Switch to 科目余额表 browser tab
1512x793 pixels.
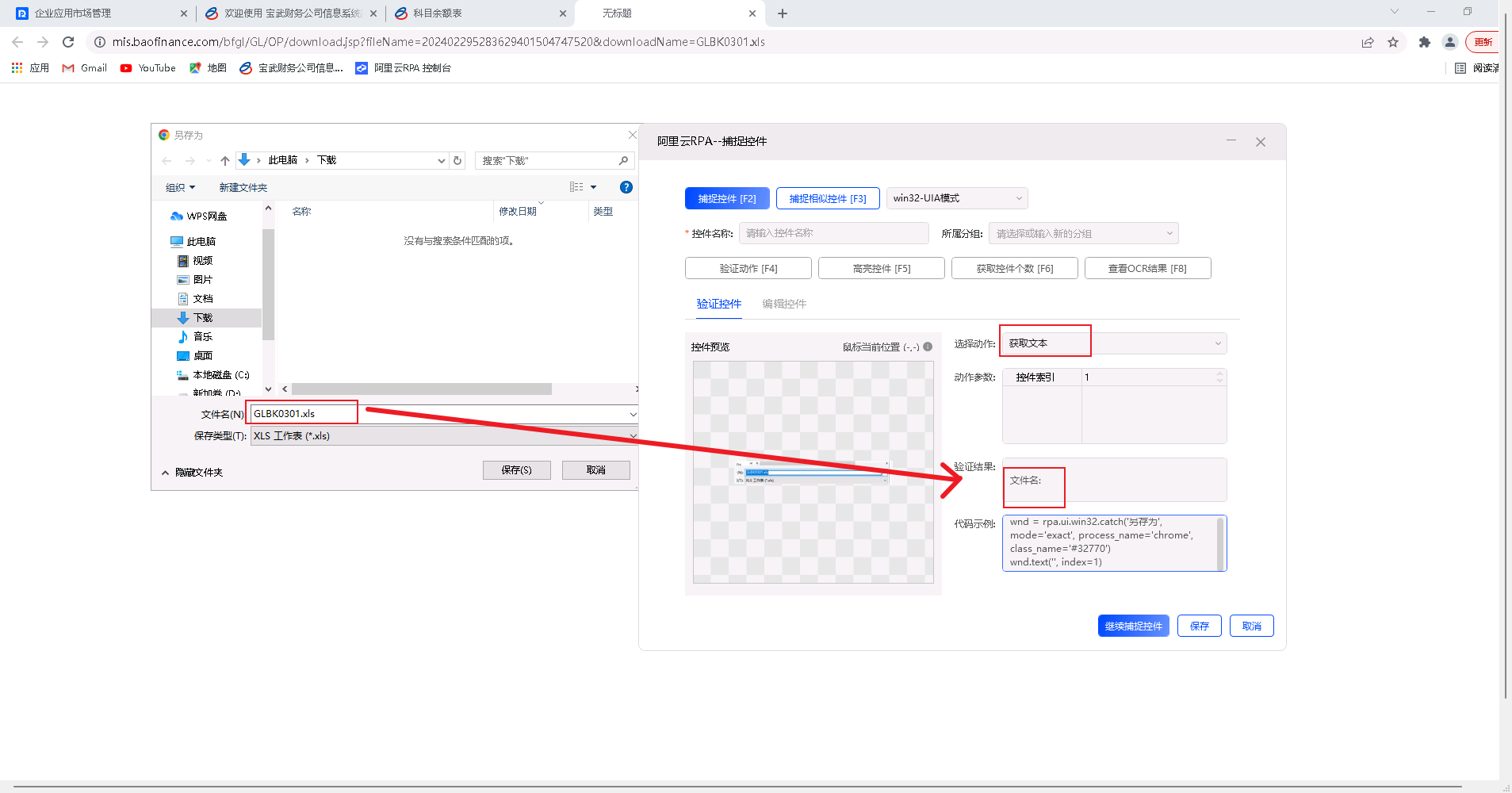pos(480,13)
